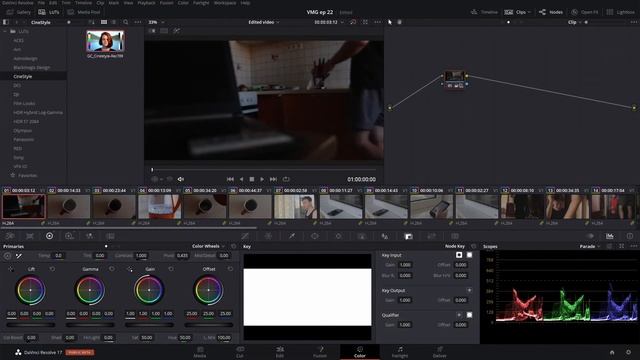640x360 pixels.
Task: Skip to first frame in viewer
Action: point(230,179)
